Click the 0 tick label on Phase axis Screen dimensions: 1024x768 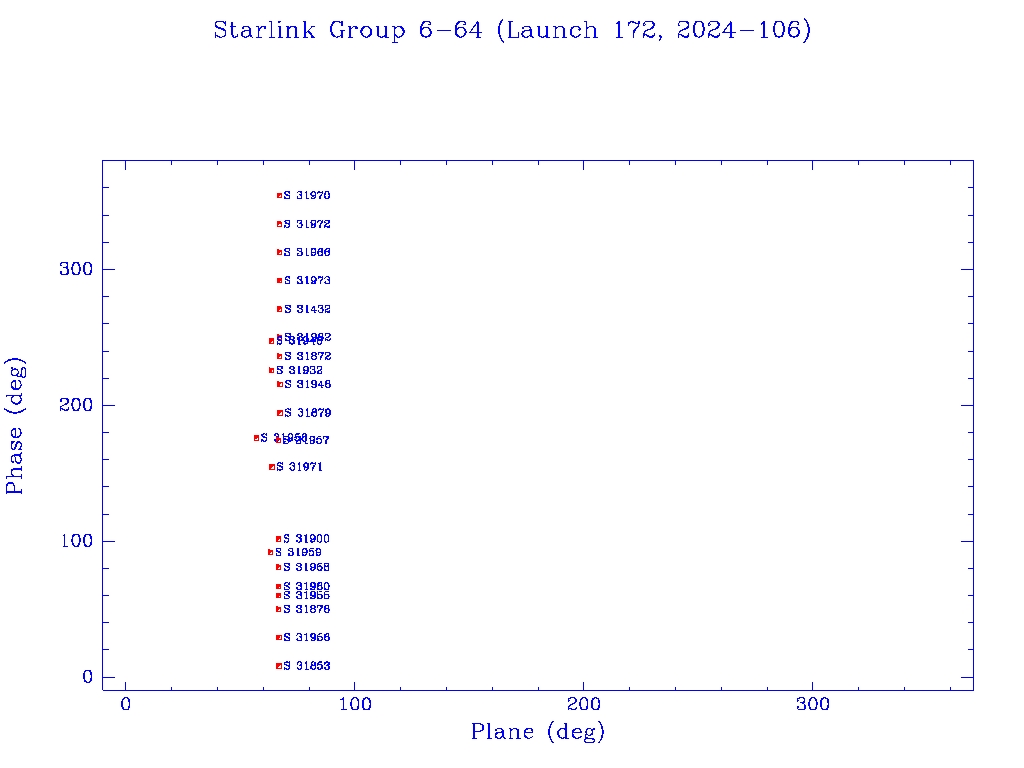coord(88,677)
